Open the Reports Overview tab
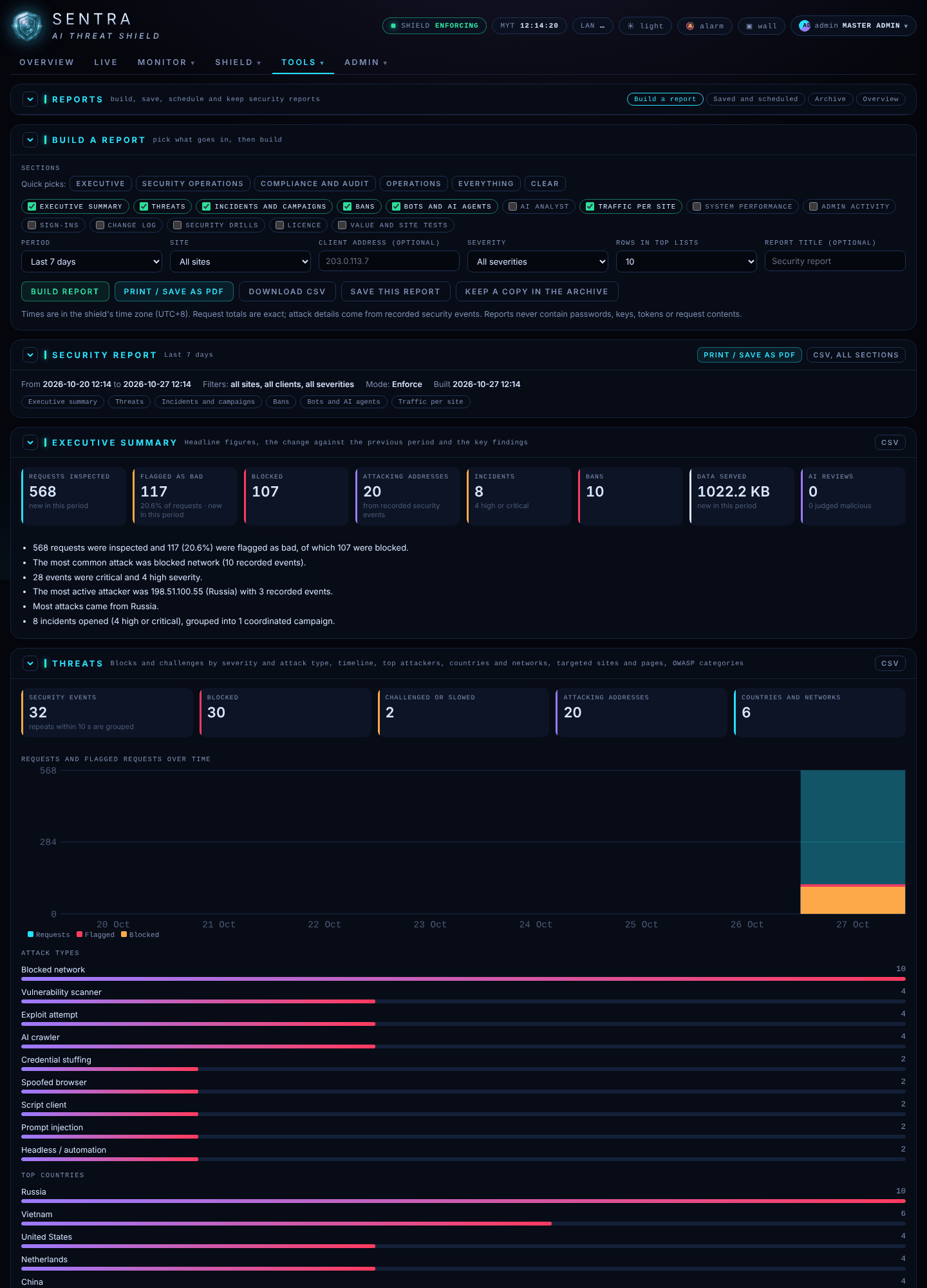This screenshot has height=1288, width=927. pyautogui.click(x=881, y=99)
